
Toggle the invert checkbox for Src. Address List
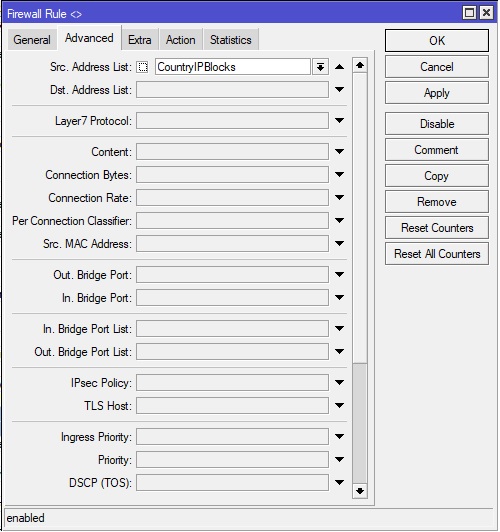click(x=142, y=67)
